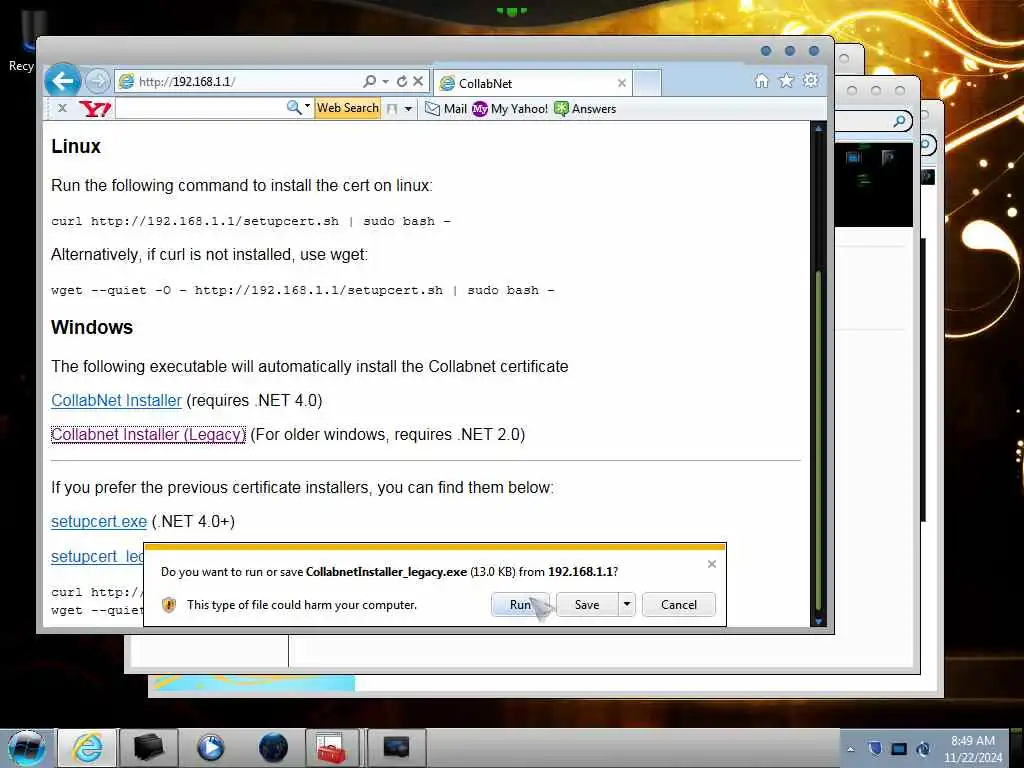
Task: Click the Windows heading text
Action: point(92,327)
